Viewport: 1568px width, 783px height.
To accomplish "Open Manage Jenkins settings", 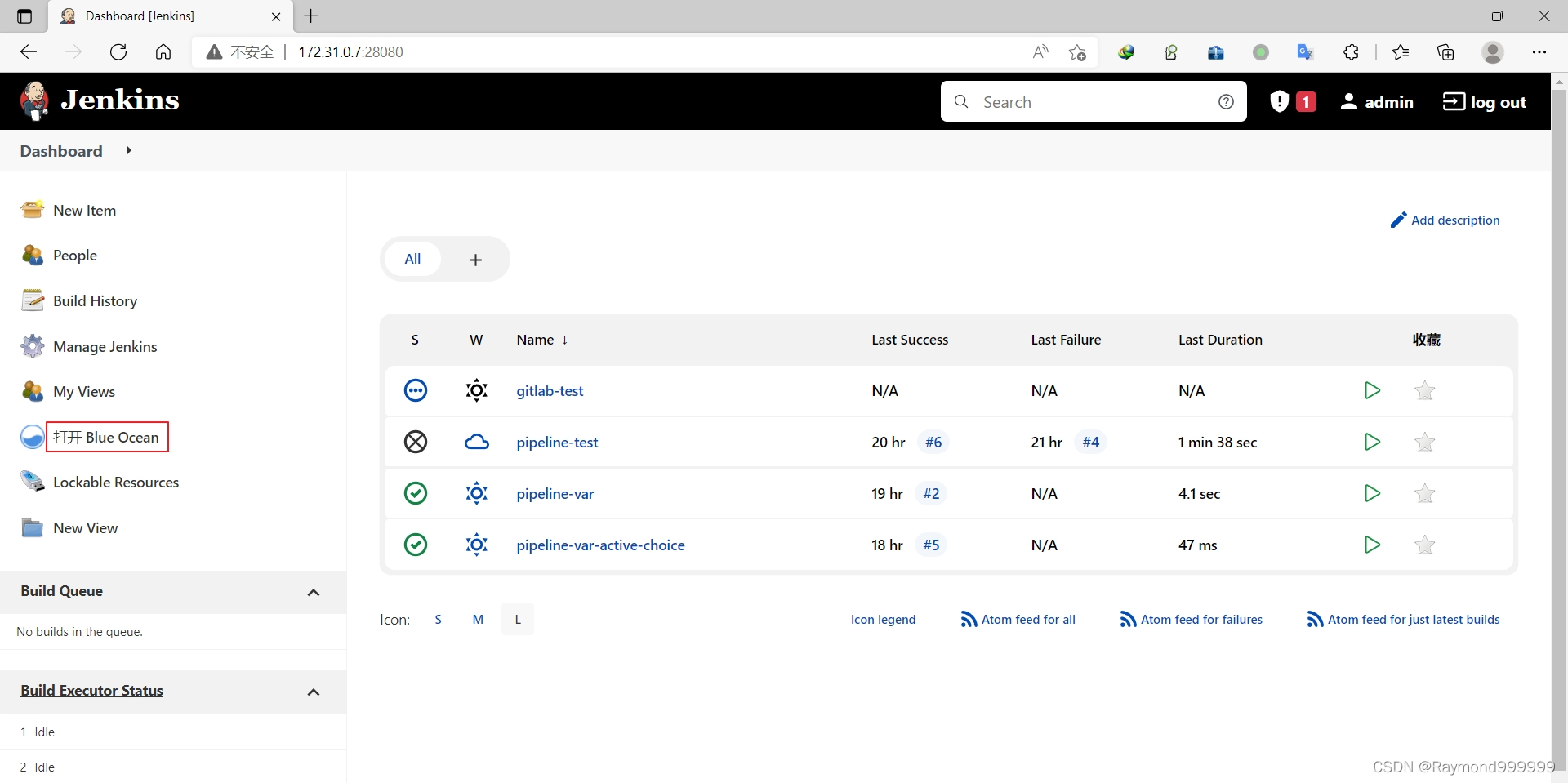I will coord(89,346).
